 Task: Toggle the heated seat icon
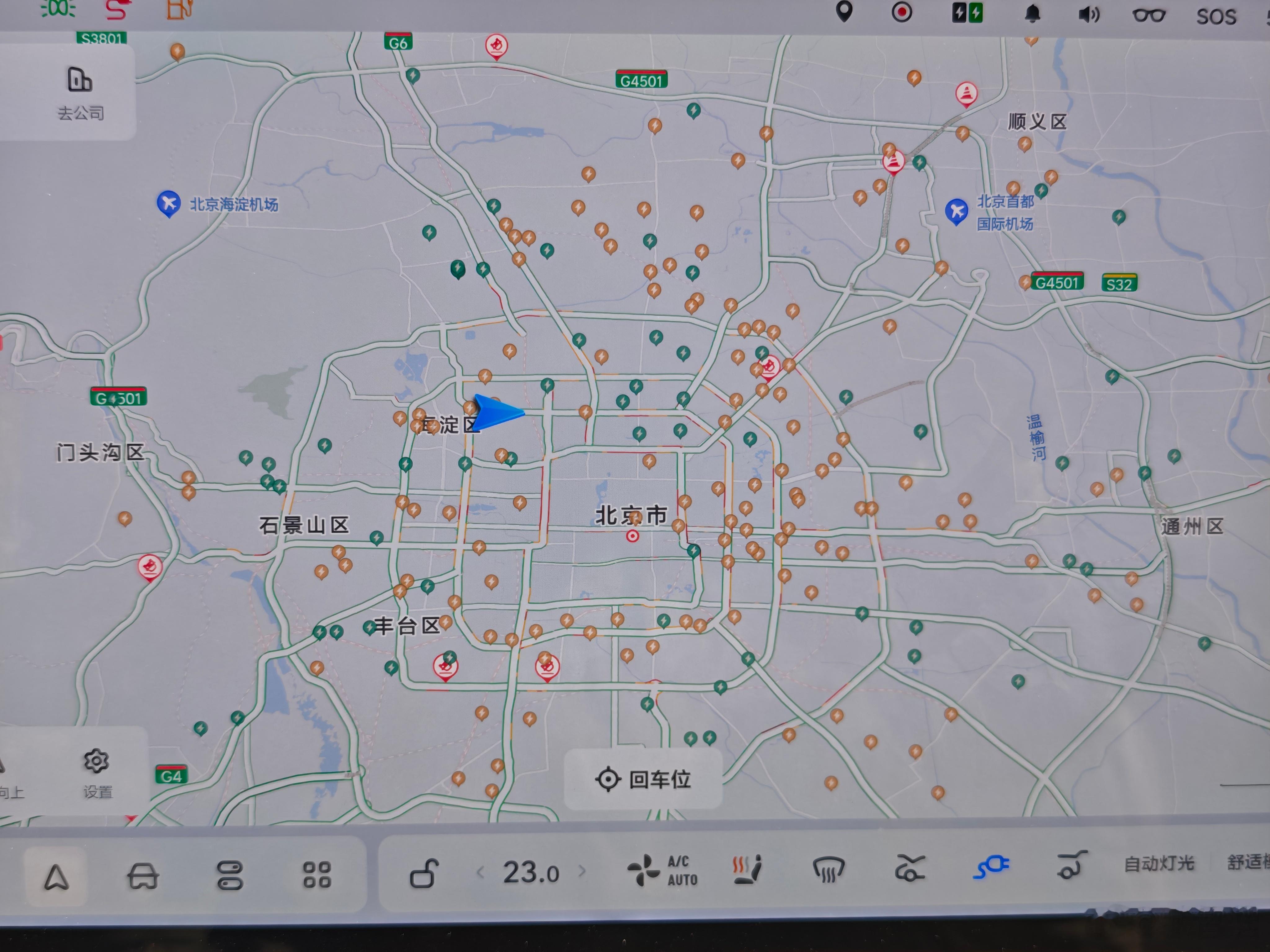748,870
